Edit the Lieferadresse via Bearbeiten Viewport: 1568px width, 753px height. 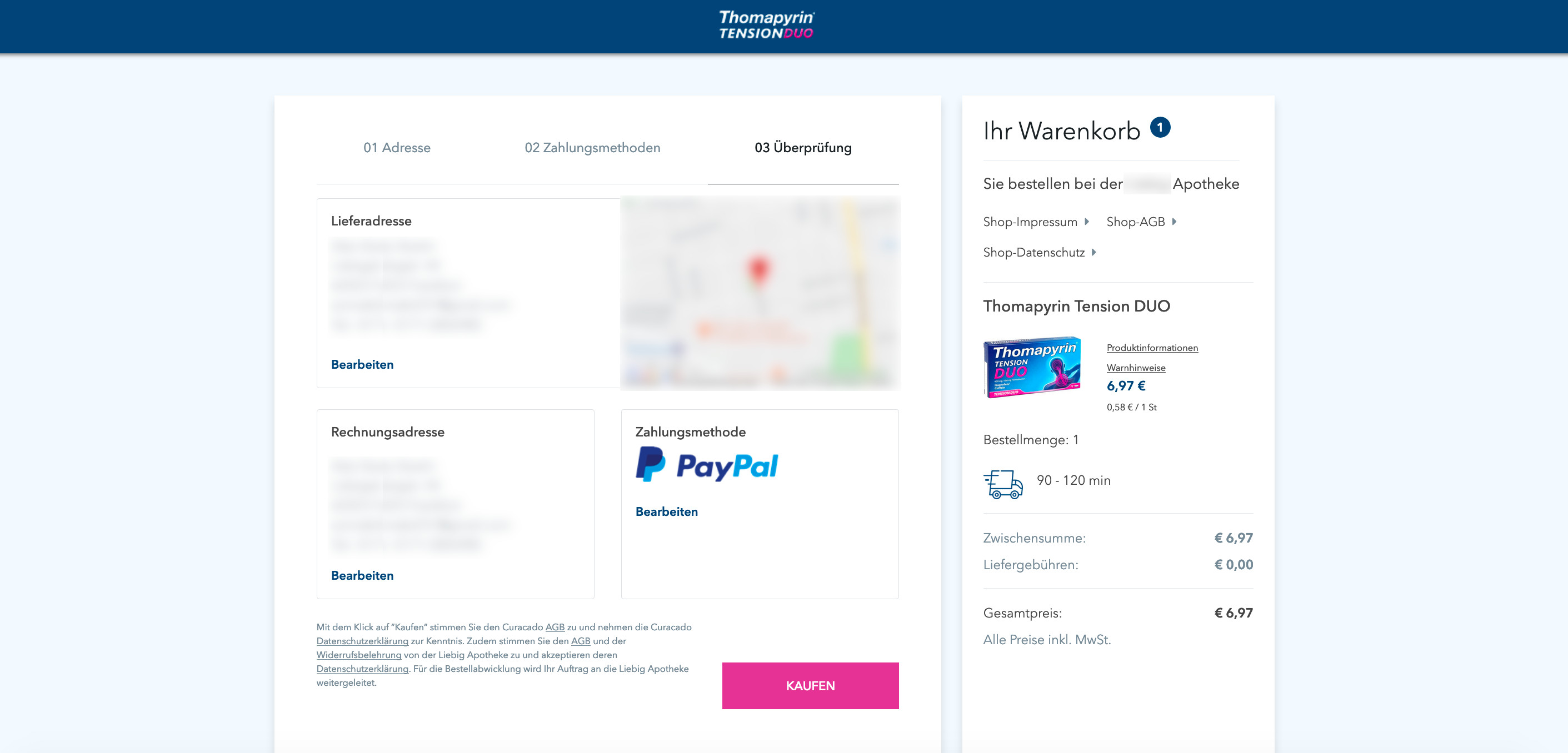[x=362, y=364]
